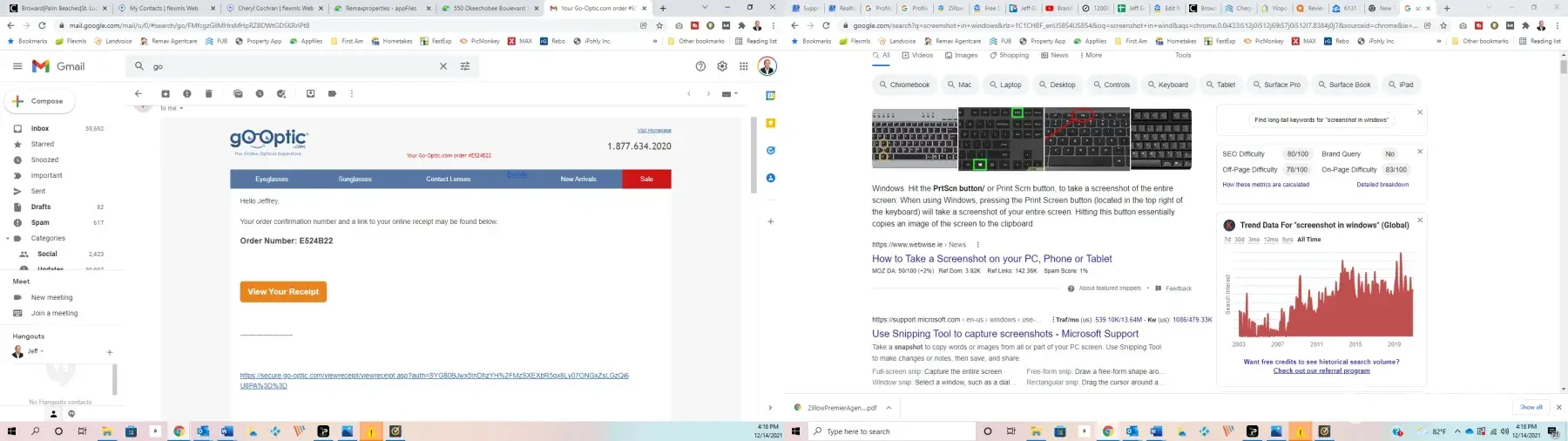The height and width of the screenshot is (441, 1568).
Task: Open the Google apps grid
Action: [x=744, y=66]
